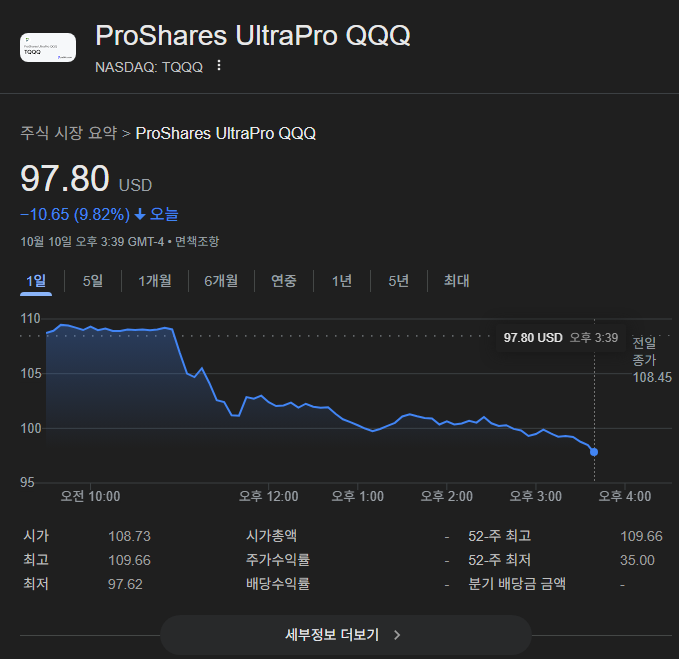Switch to the 1개월 chart tab

(x=155, y=281)
